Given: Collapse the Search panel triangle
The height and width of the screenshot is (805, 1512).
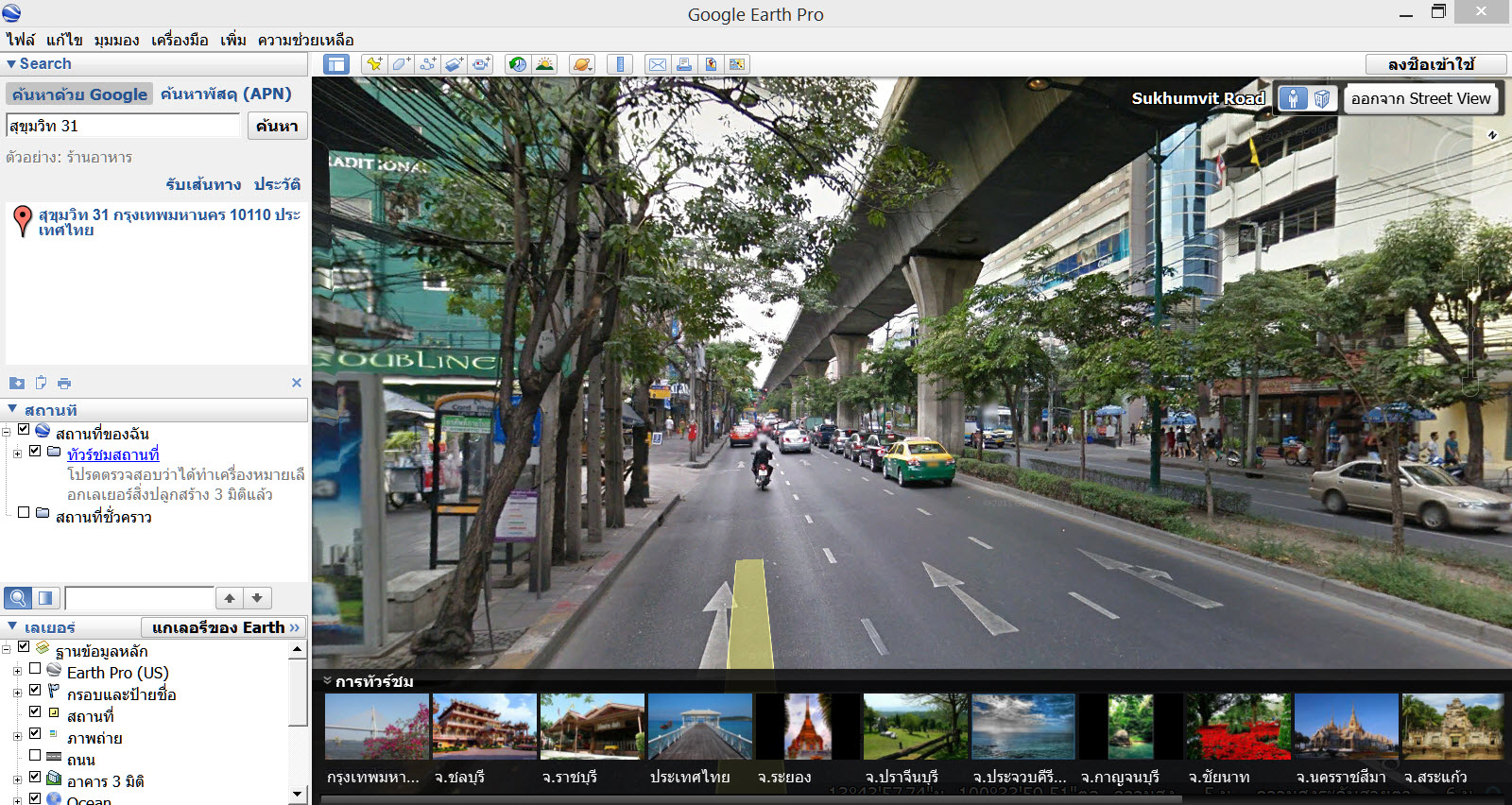Looking at the screenshot, I should tap(11, 64).
